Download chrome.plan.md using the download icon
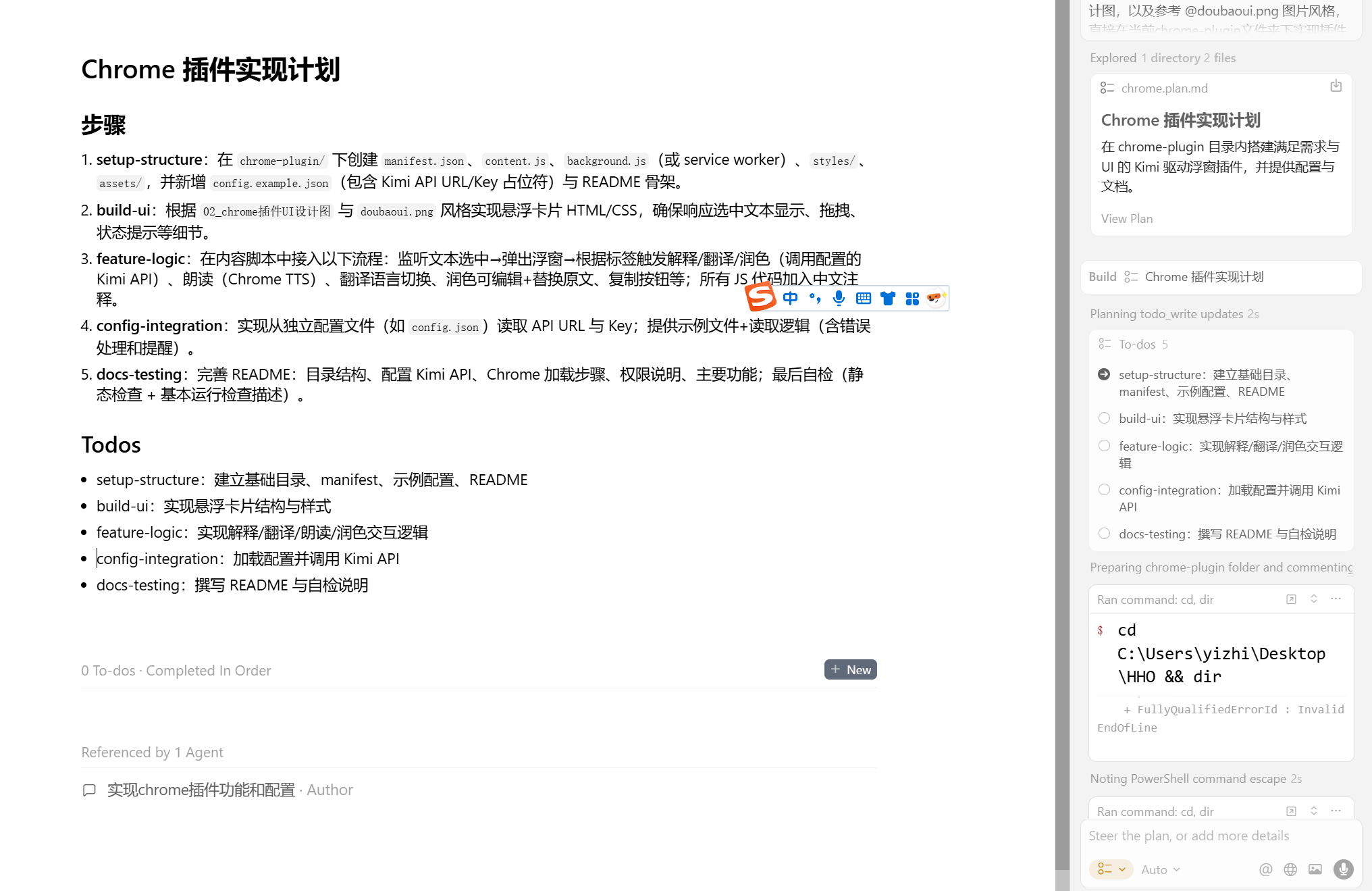Viewport: 1372px width, 891px height. (x=1336, y=86)
